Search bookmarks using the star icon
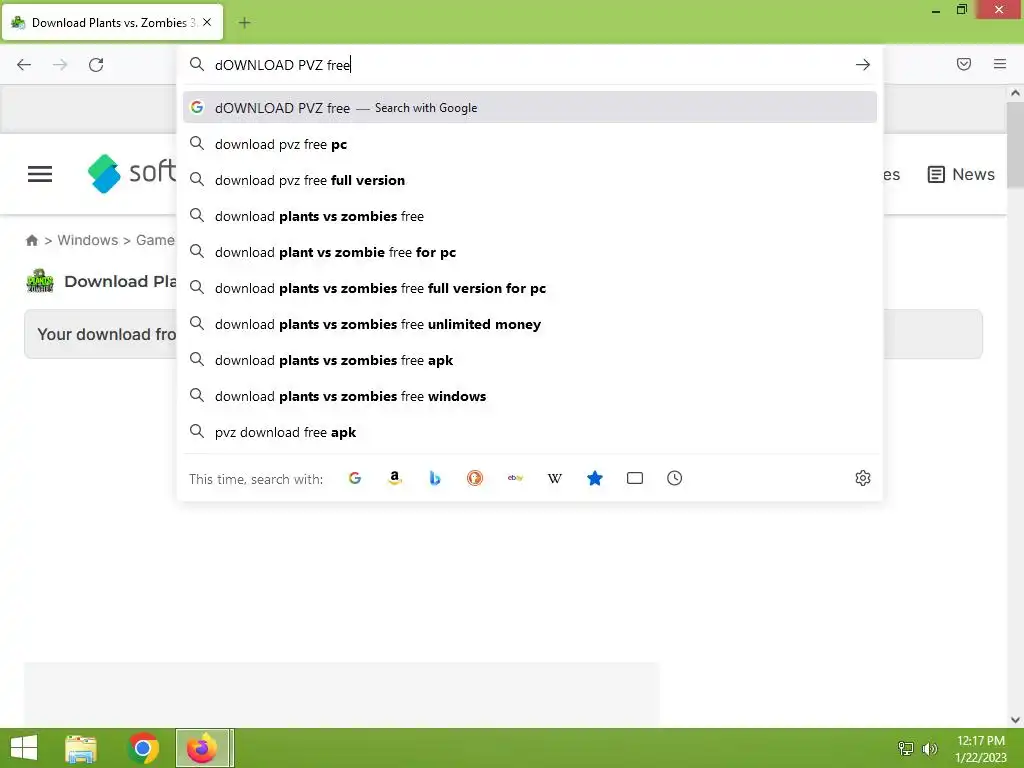1024x768 pixels. click(x=595, y=478)
